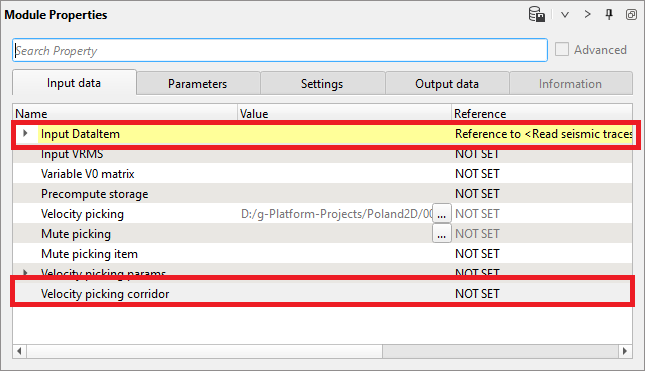Click the Value column header
This screenshot has width=645, height=371.
point(344,113)
